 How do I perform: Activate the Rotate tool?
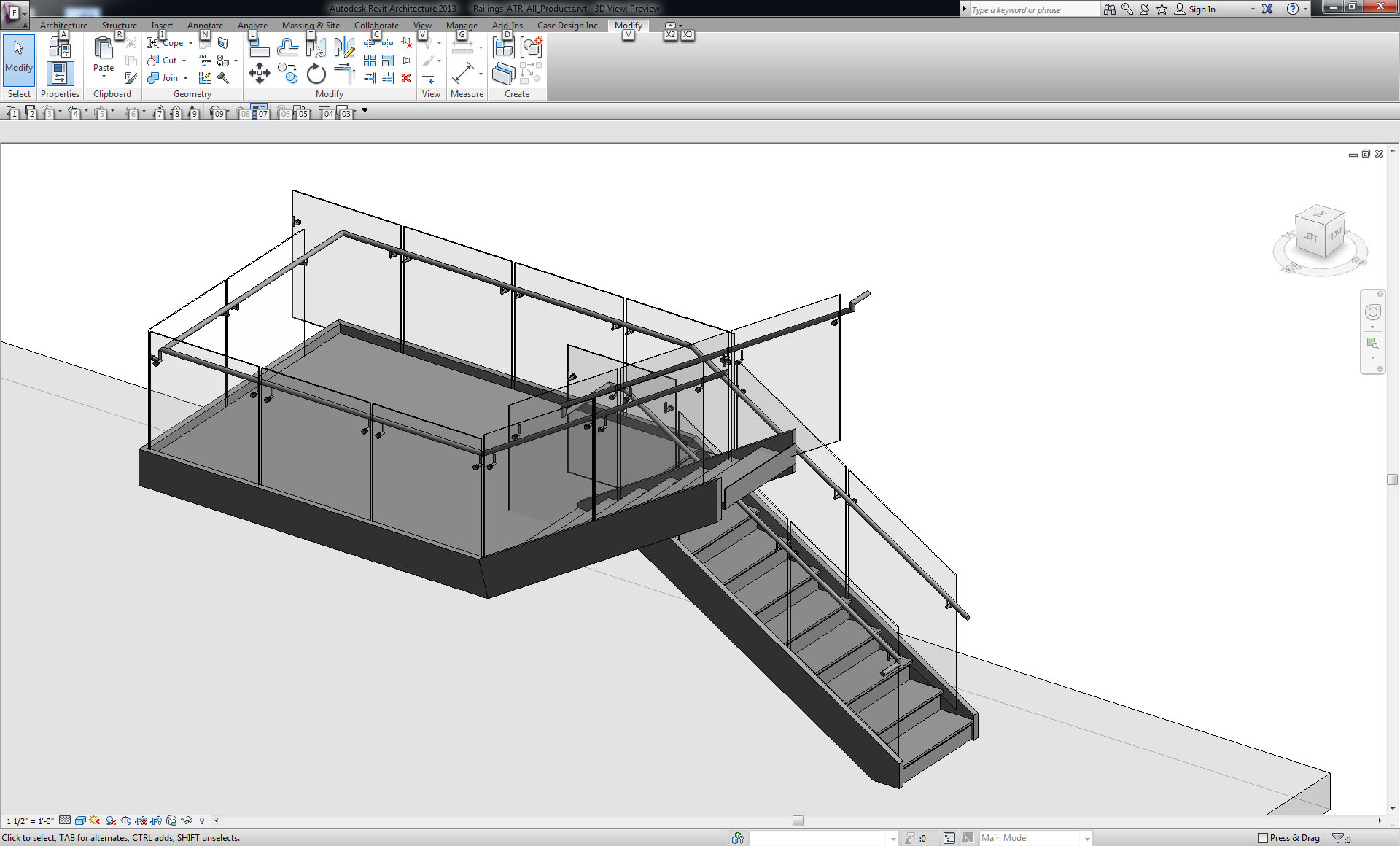click(x=316, y=74)
